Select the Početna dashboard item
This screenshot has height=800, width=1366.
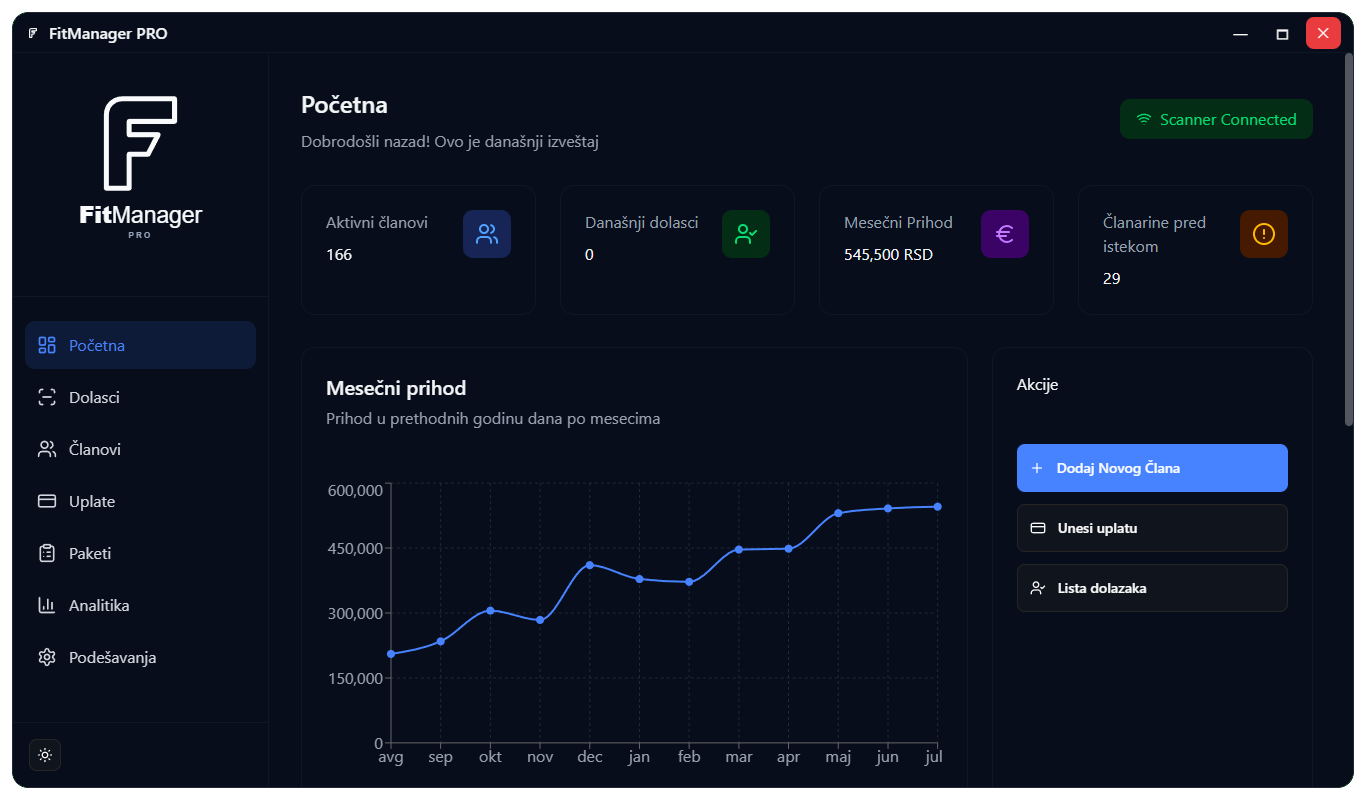pyautogui.click(x=140, y=345)
